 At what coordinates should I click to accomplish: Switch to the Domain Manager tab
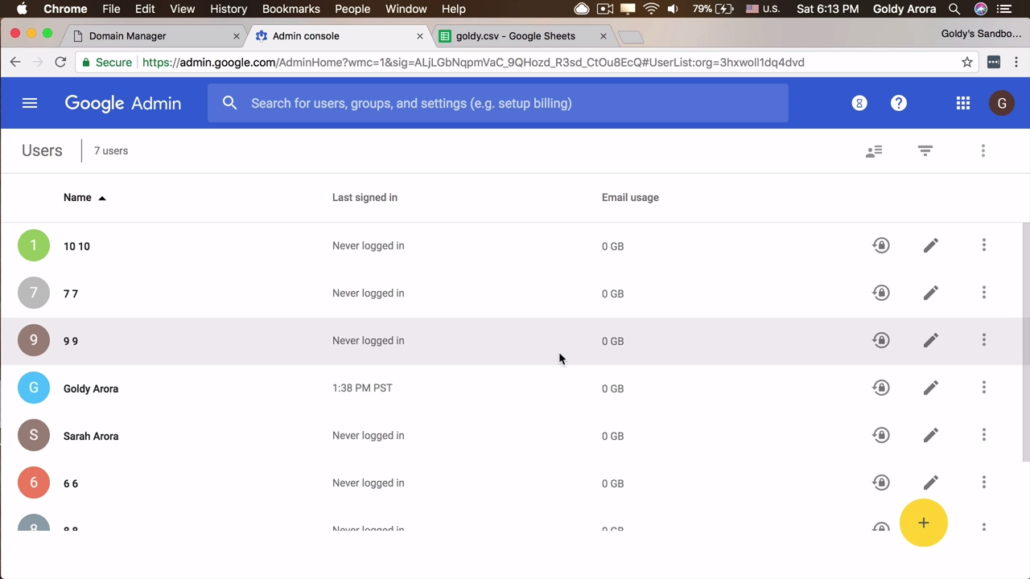pos(152,35)
